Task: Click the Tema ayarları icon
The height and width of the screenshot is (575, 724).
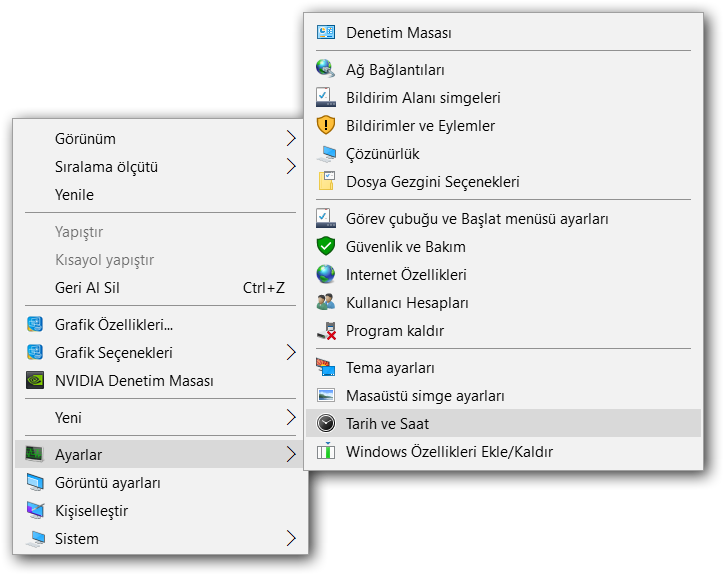Action: point(326,367)
